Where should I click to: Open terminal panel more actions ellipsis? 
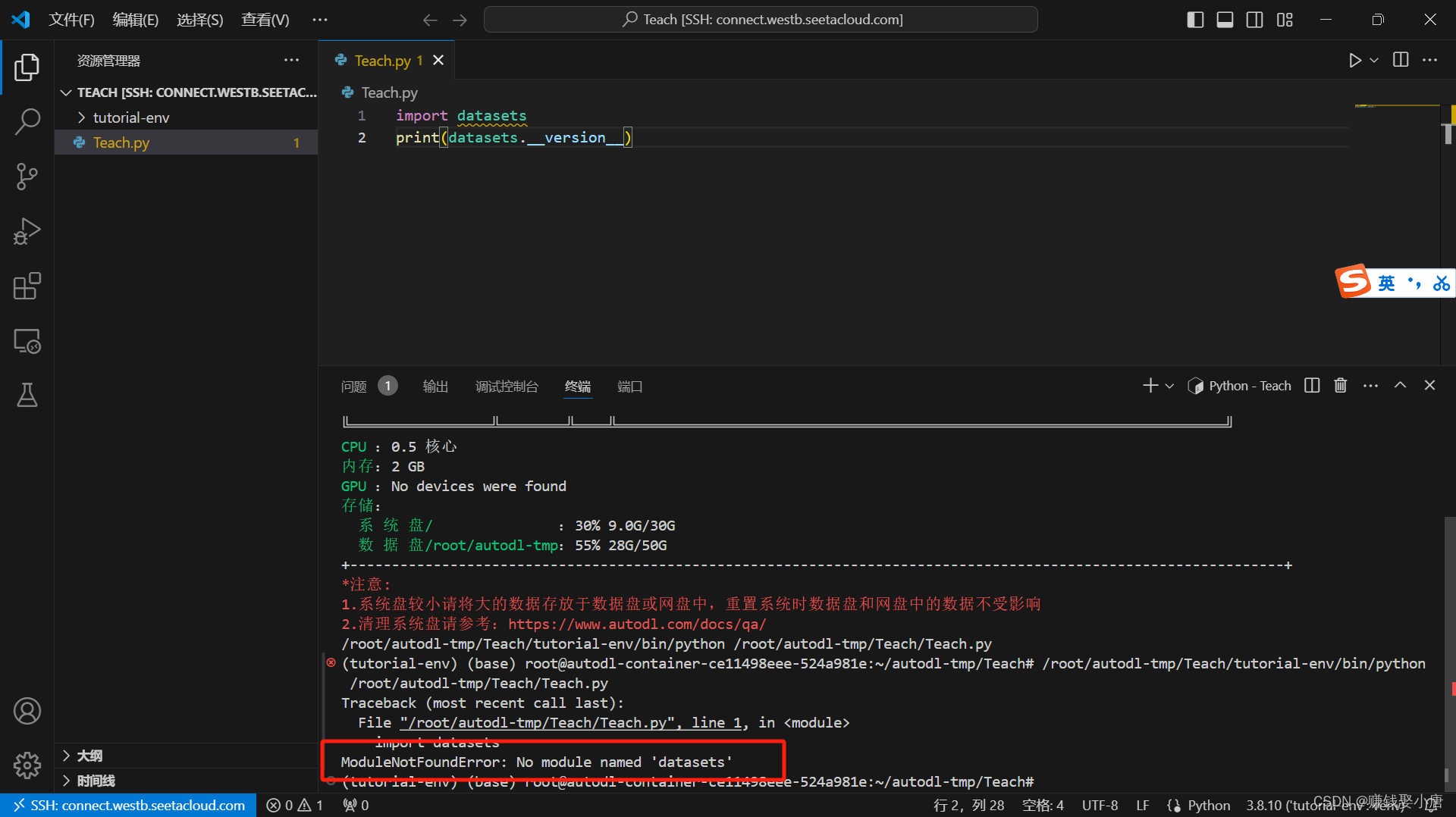tap(1370, 386)
